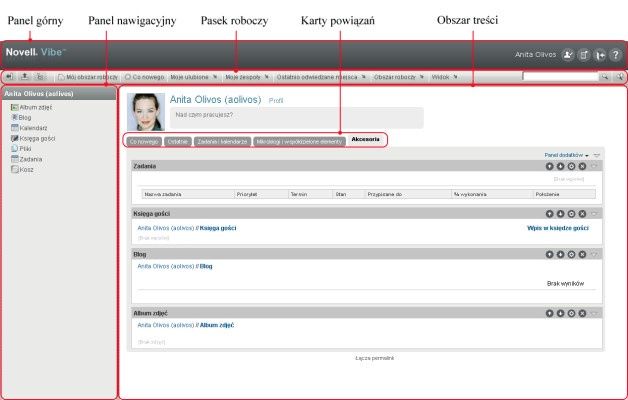Move the Blog accessory down
Screen dimensions: 628x400
(560, 254)
